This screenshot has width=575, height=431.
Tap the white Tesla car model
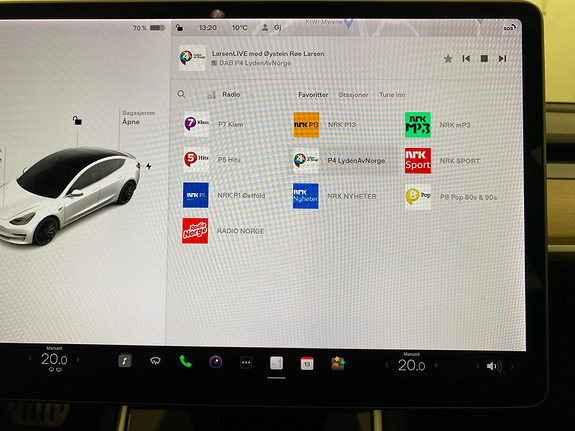[70, 196]
